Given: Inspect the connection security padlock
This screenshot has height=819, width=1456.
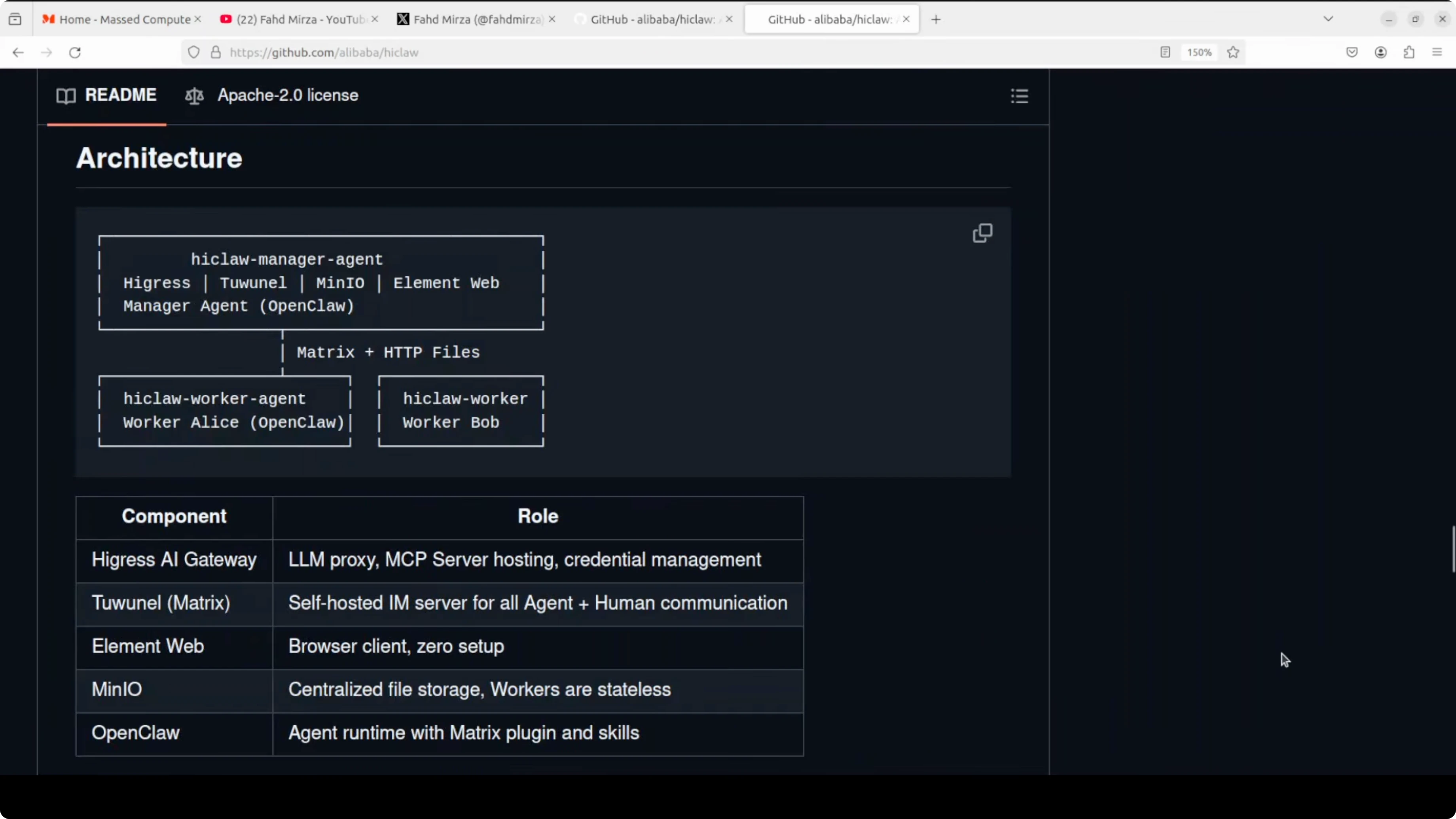Looking at the screenshot, I should pyautogui.click(x=215, y=52).
